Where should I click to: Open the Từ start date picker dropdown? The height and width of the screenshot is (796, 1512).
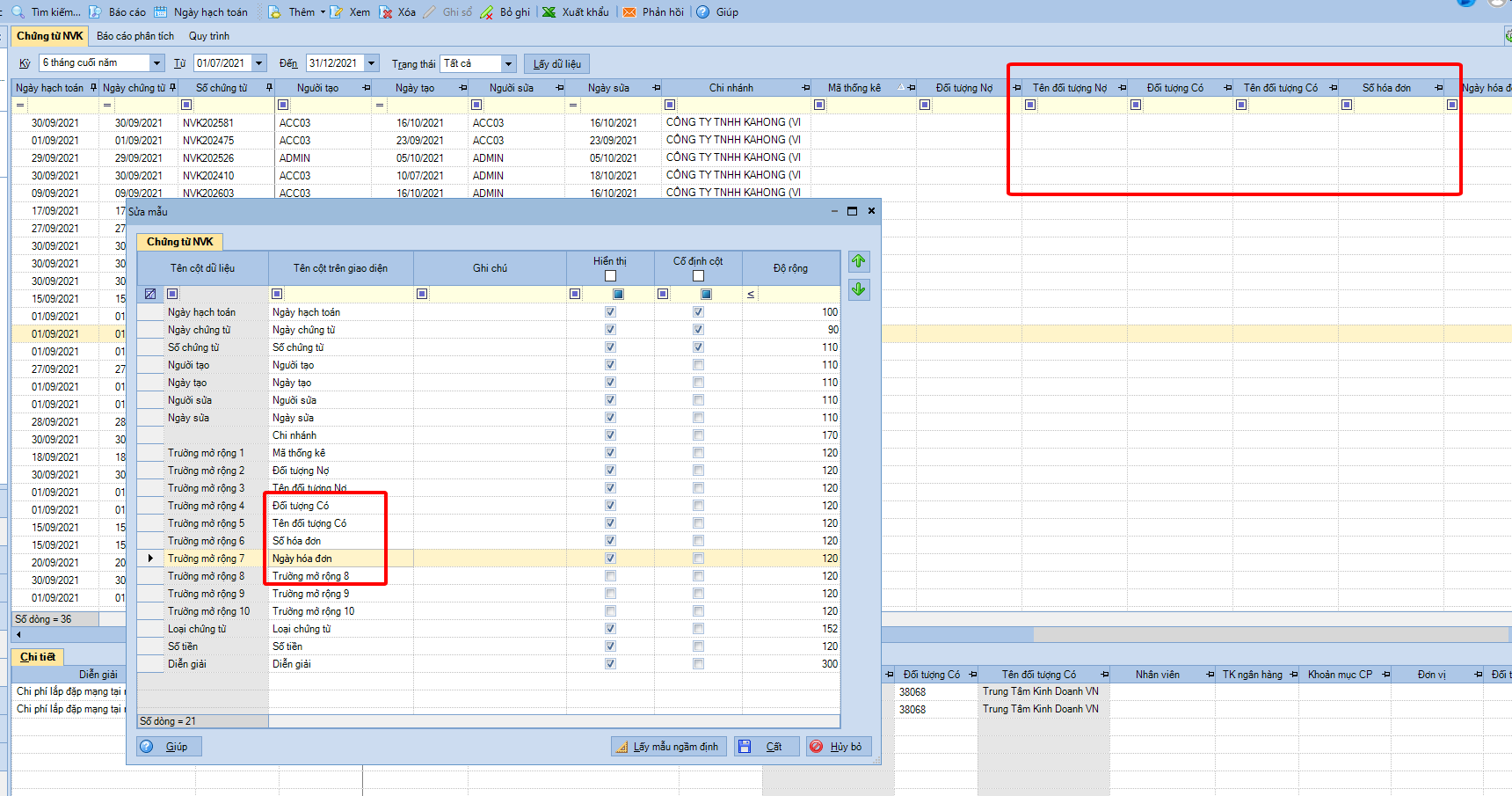tap(258, 63)
